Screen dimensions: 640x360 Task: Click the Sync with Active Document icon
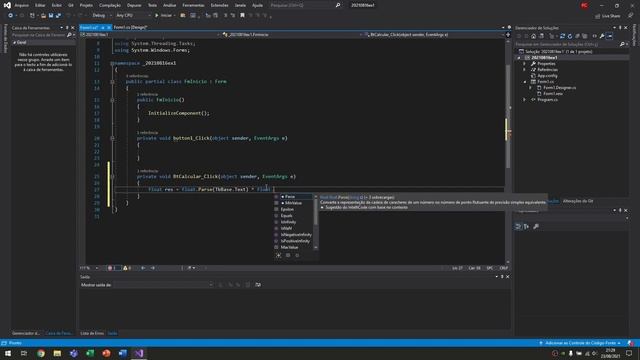click(x=562, y=36)
